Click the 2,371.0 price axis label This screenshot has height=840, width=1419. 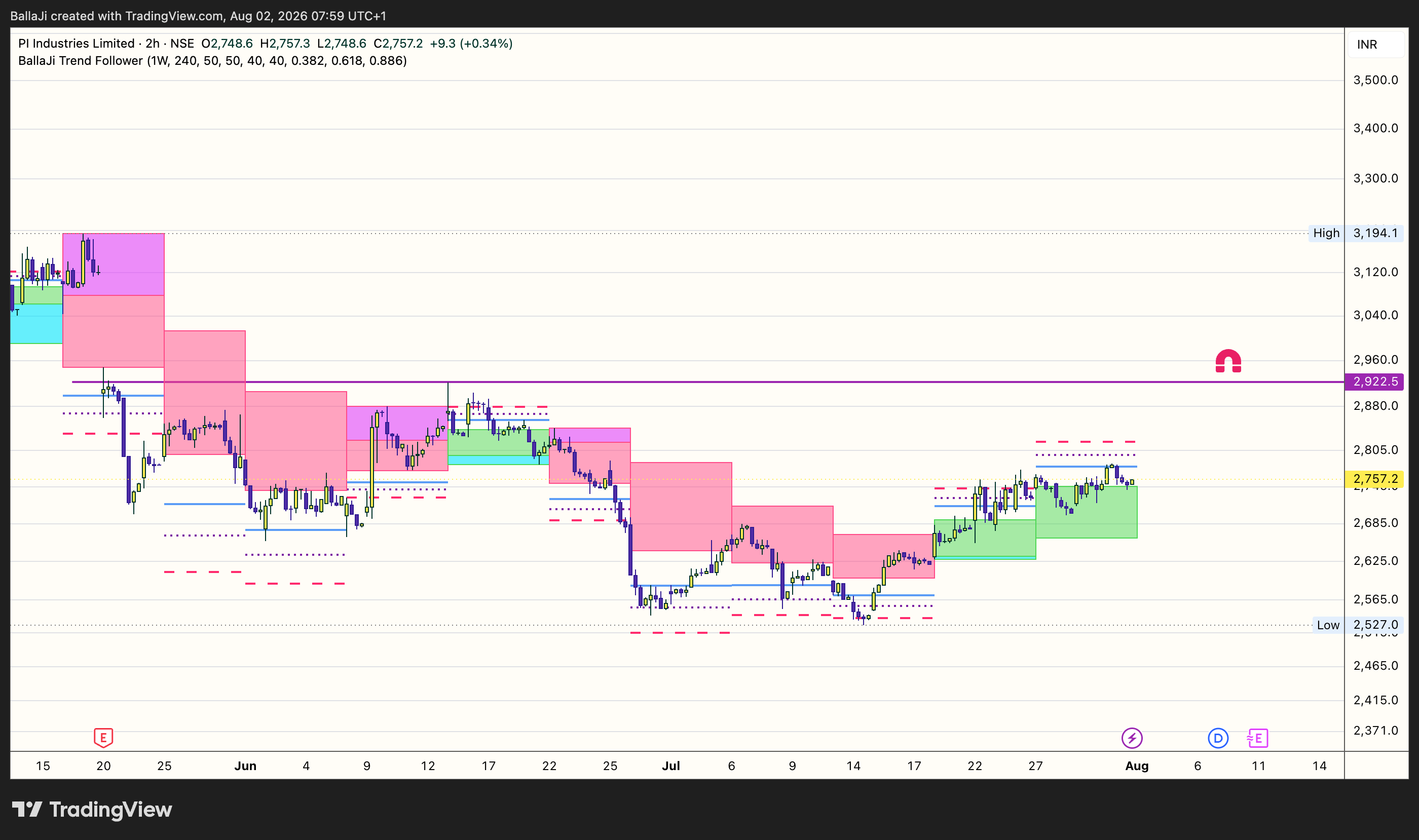click(1375, 731)
